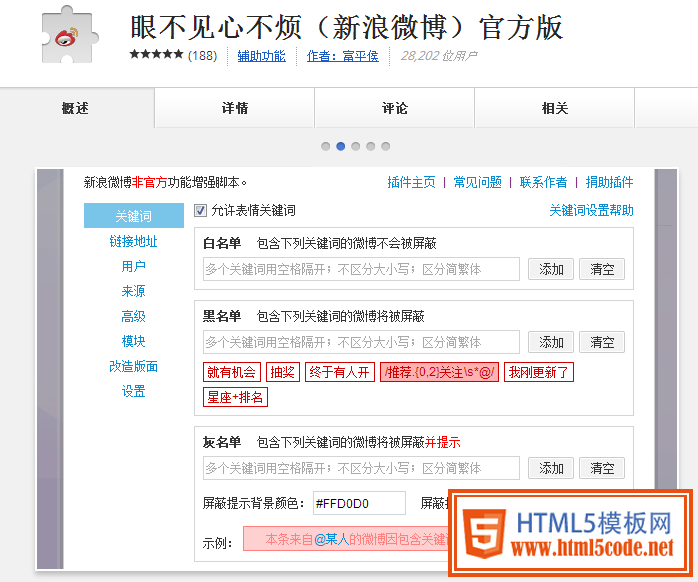Select the fifth screenshot carousel dot
The width and height of the screenshot is (698, 582).
point(386,146)
